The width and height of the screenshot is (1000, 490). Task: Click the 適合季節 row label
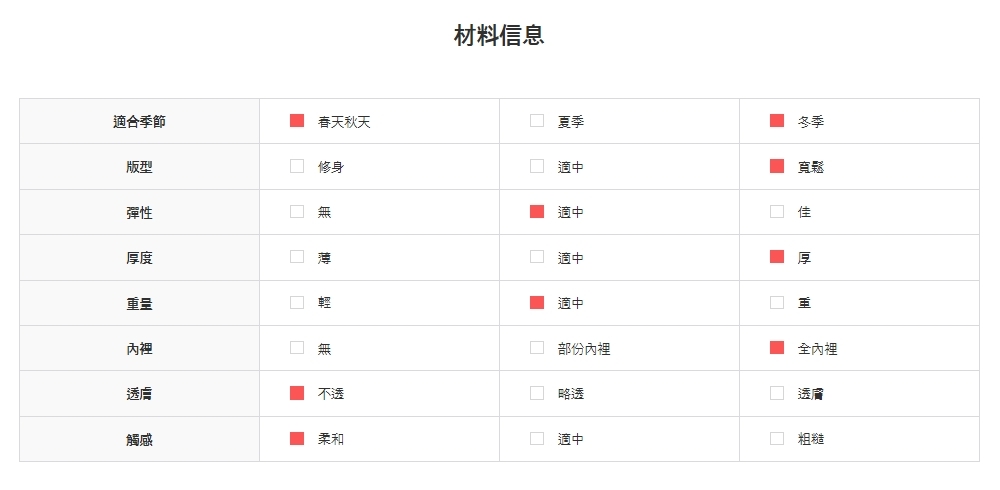click(x=139, y=121)
